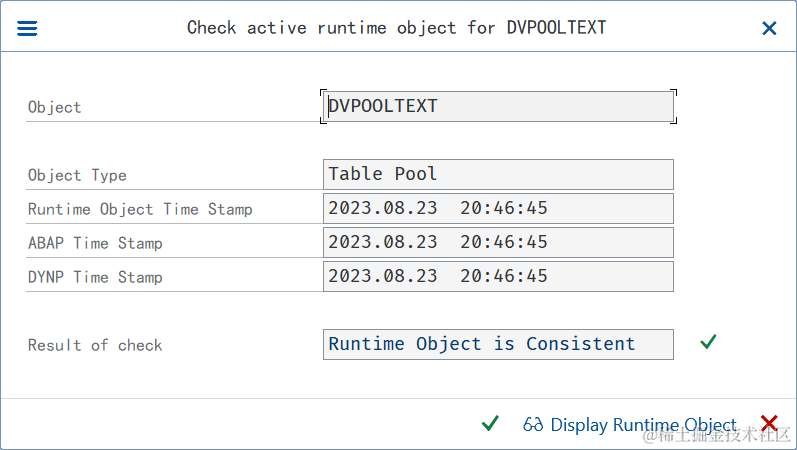This screenshot has width=797, height=450.
Task: Click Display Runtime Object button
Action: click(630, 425)
